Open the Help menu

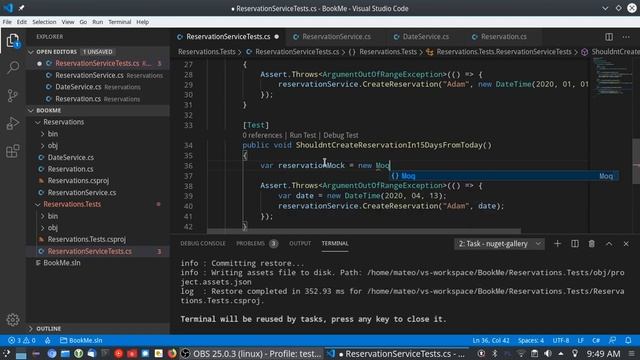click(142, 22)
